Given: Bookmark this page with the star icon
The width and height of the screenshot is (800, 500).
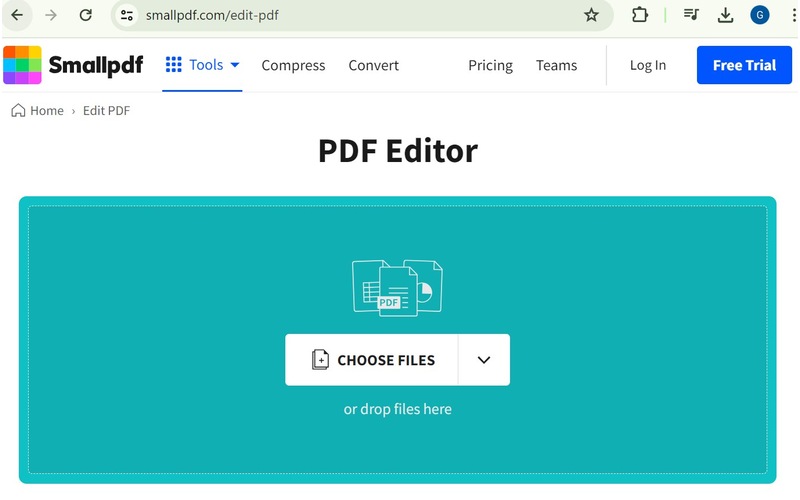Looking at the screenshot, I should click(x=591, y=15).
